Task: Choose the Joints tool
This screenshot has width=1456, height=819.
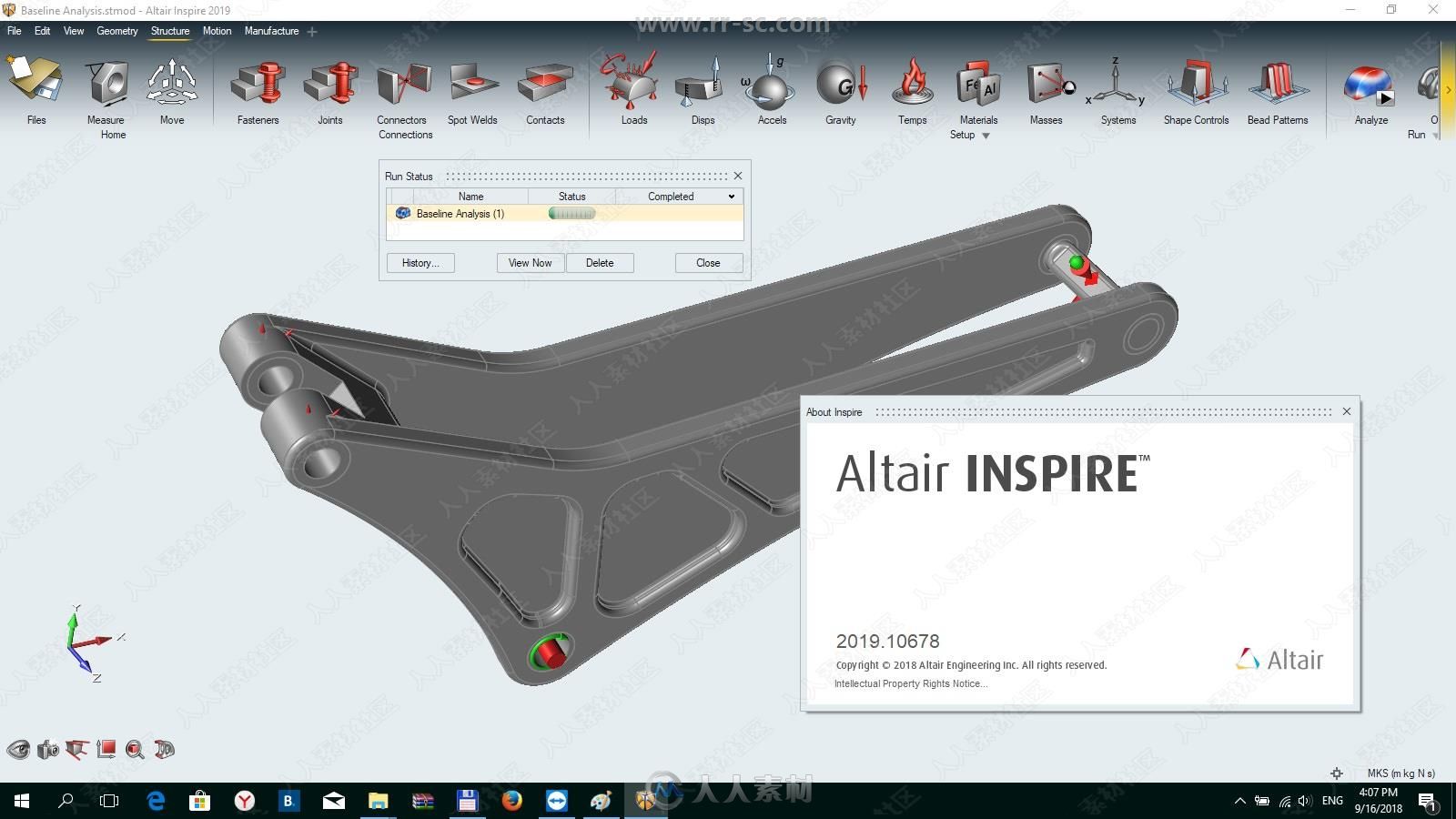Action: (x=330, y=82)
